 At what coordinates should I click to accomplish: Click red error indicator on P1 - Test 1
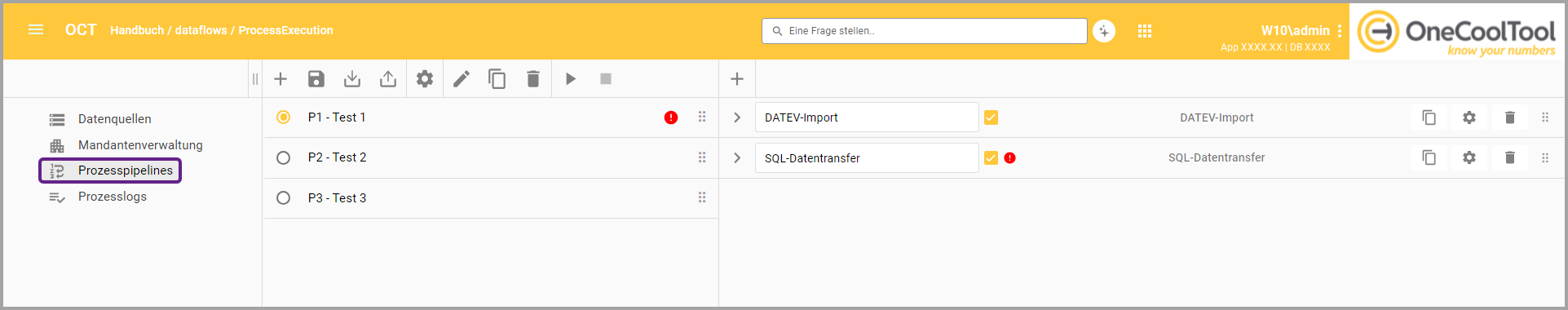671,117
